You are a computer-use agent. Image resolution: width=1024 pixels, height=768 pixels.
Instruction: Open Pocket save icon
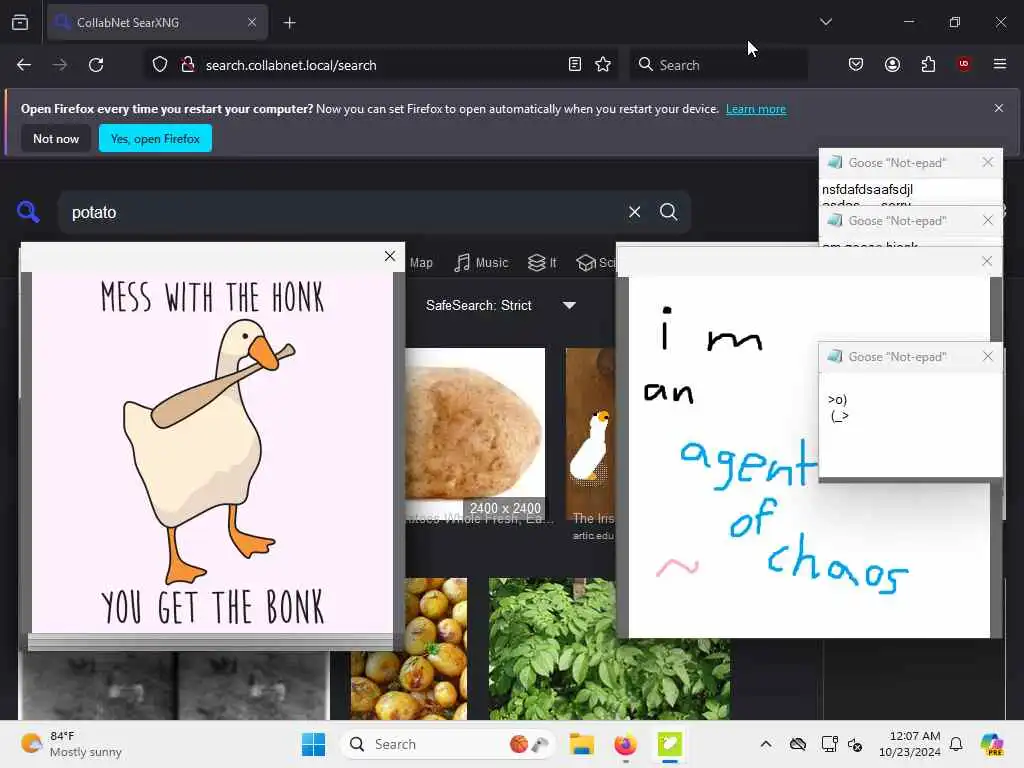tap(856, 64)
